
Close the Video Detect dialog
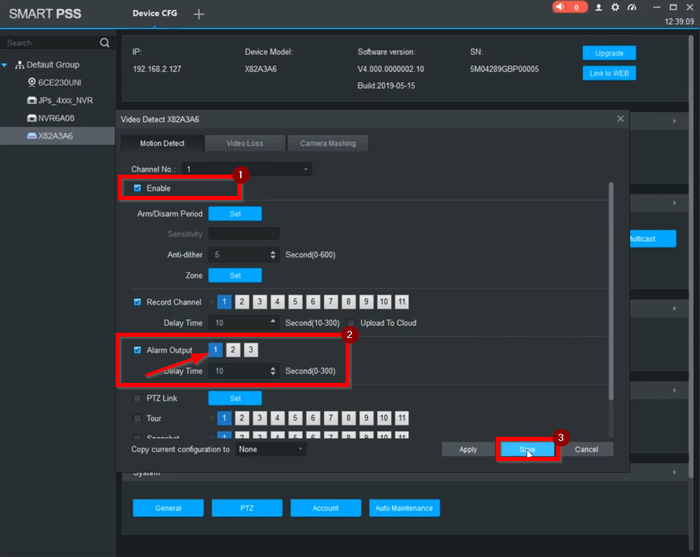[x=620, y=119]
